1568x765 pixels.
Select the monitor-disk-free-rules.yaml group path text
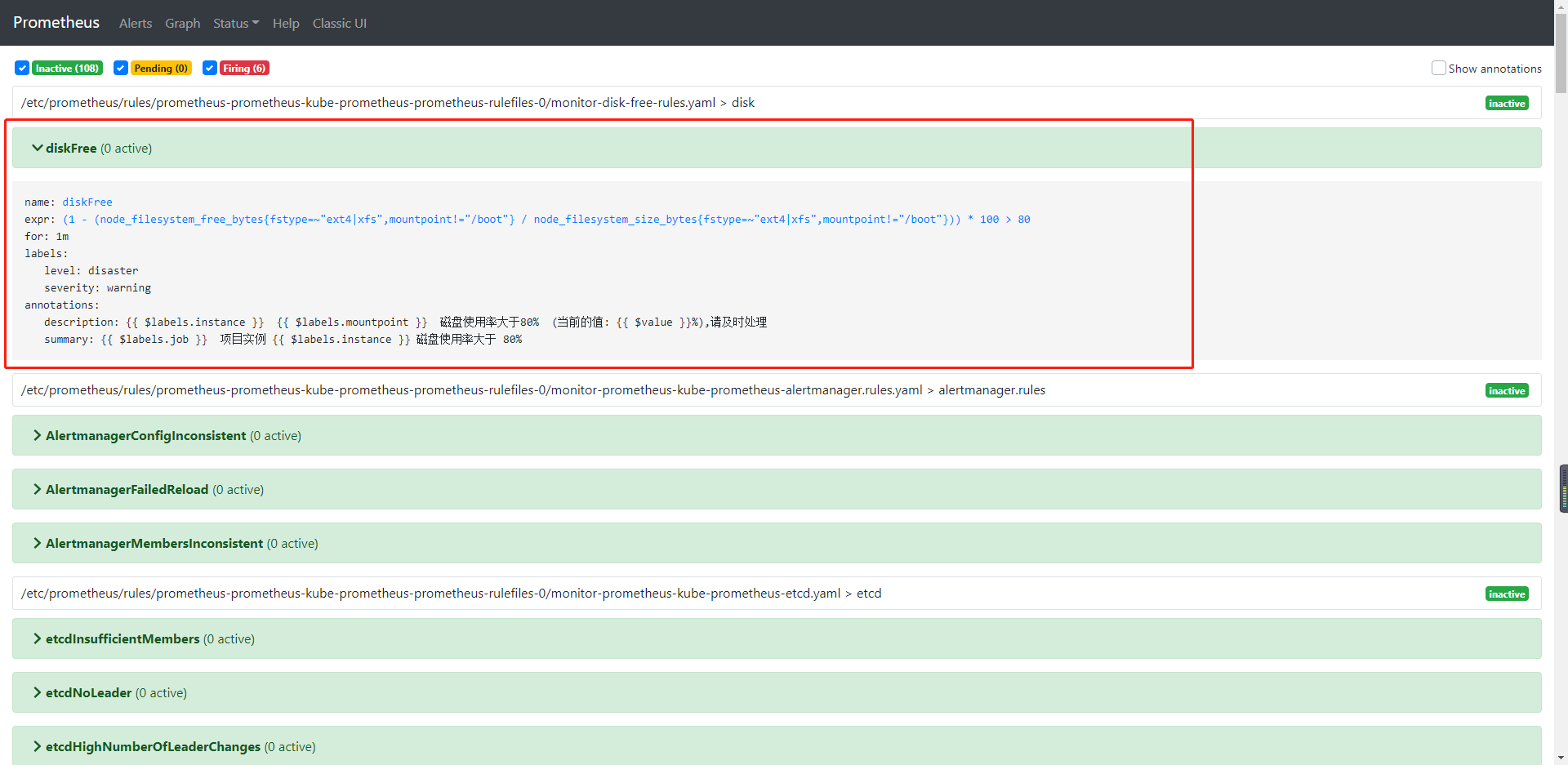click(x=388, y=102)
